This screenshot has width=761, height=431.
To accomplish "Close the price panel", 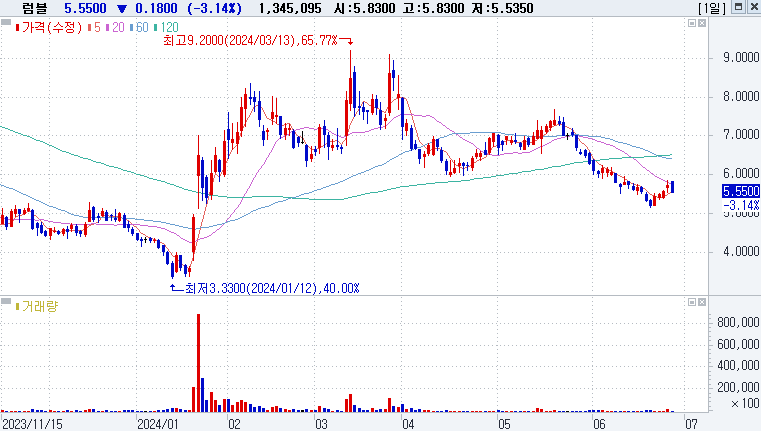I will tap(702, 23).
